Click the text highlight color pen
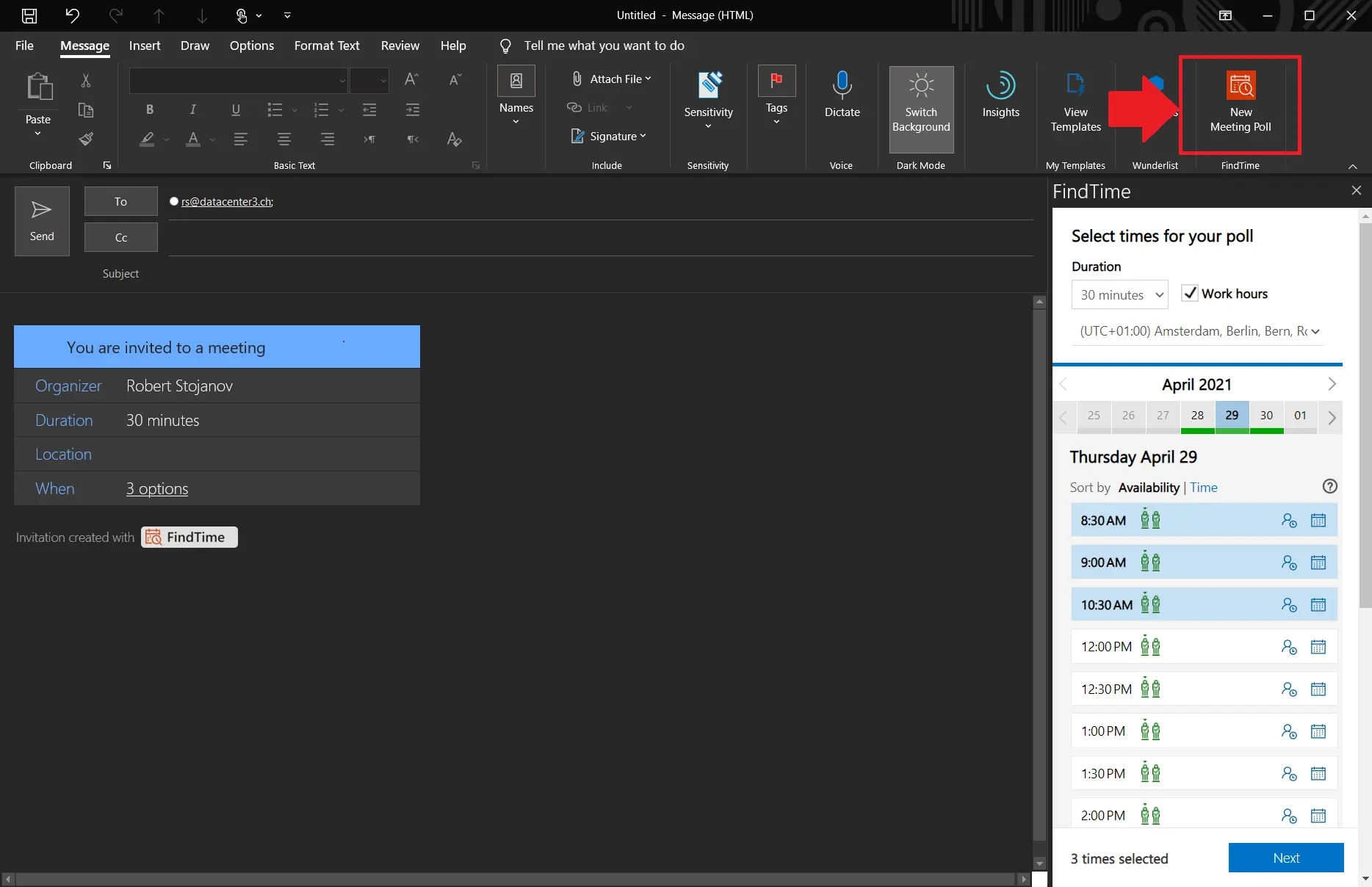This screenshot has width=1372, height=887. tap(148, 139)
